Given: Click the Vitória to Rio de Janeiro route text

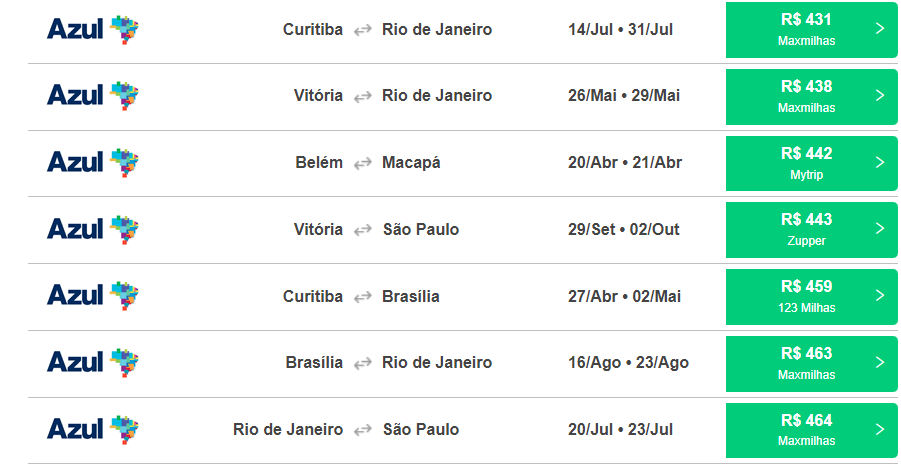Looking at the screenshot, I should pyautogui.click(x=393, y=95).
